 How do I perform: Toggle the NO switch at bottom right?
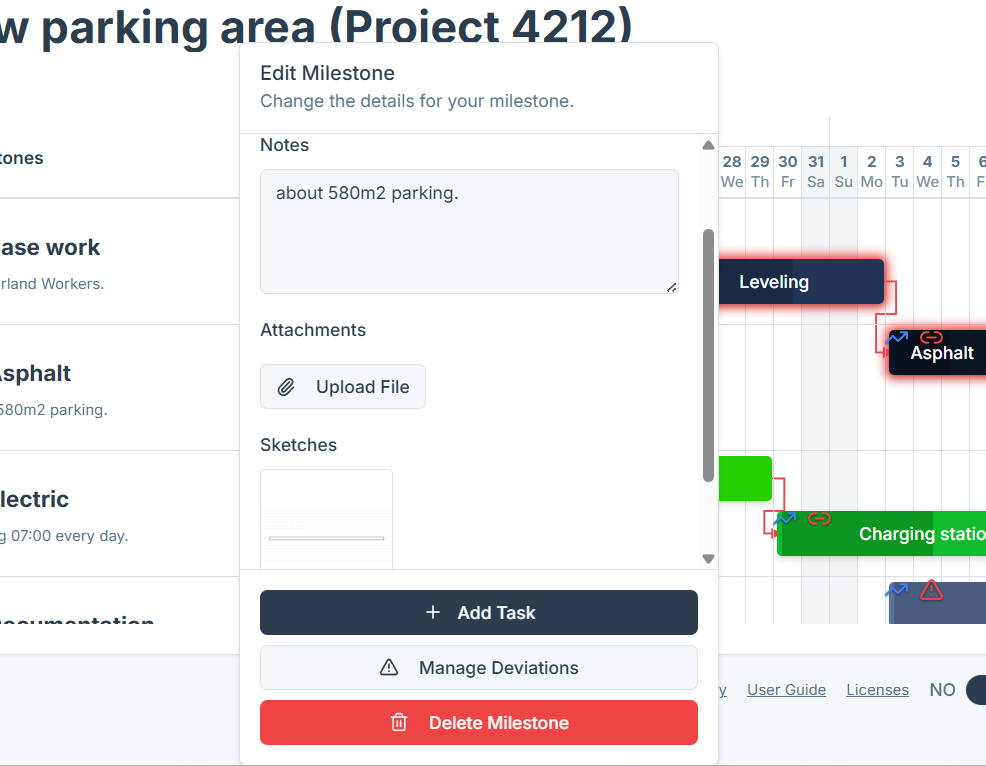[x=975, y=689]
